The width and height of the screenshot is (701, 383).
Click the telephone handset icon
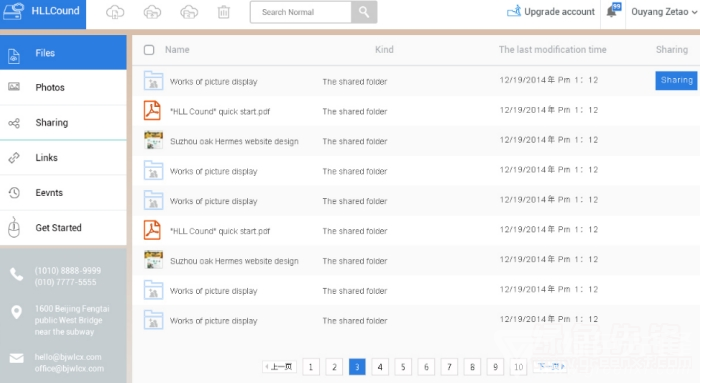17,274
